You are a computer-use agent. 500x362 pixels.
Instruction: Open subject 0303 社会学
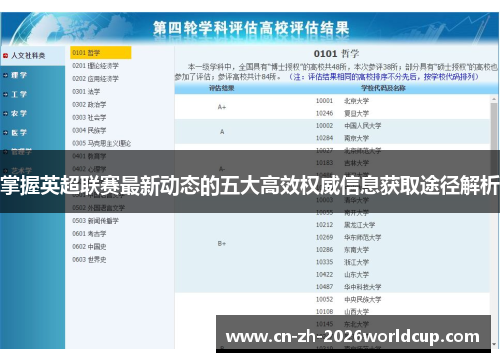pyautogui.click(x=89, y=117)
